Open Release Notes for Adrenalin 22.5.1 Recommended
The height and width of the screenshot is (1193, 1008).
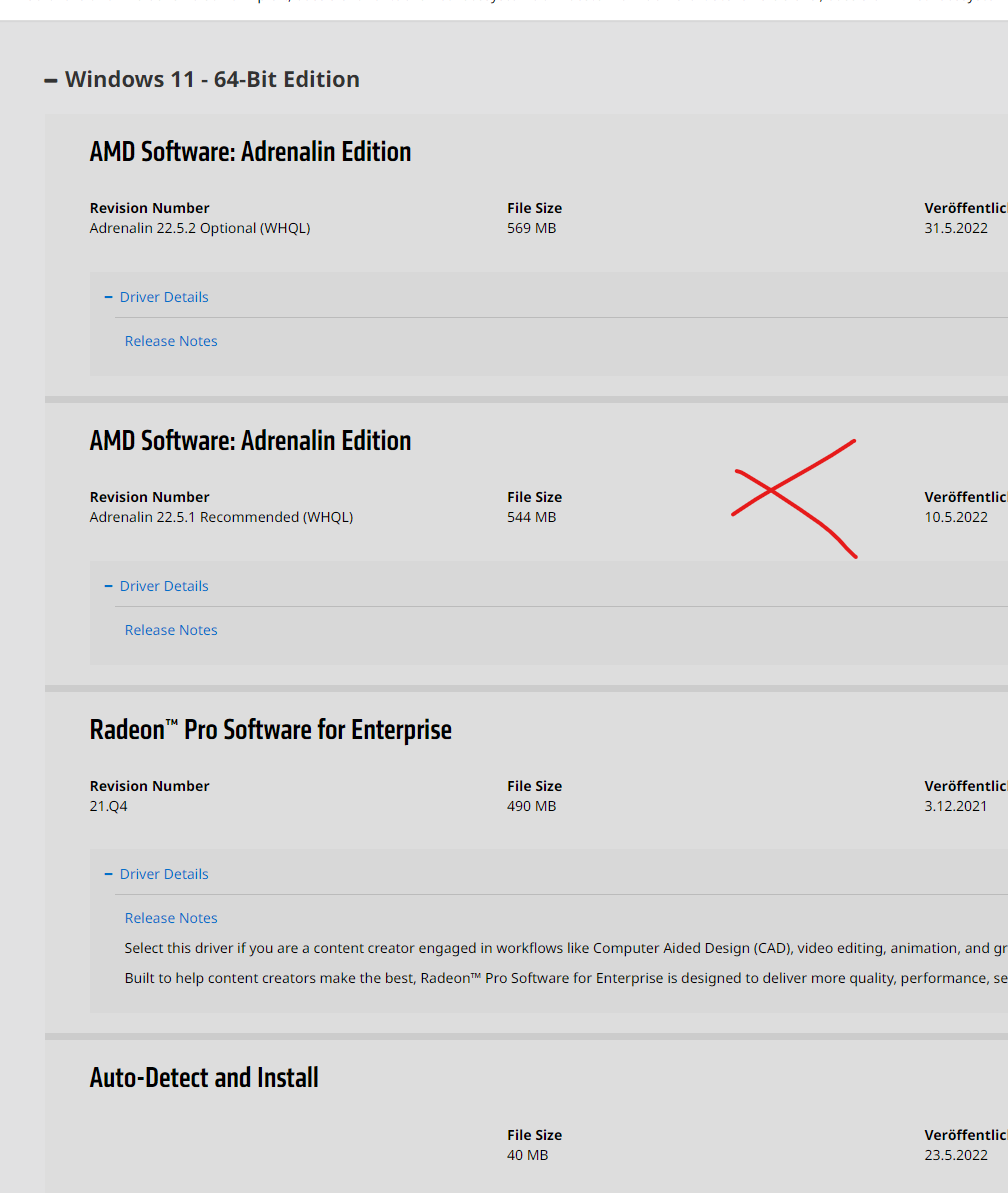tap(171, 630)
